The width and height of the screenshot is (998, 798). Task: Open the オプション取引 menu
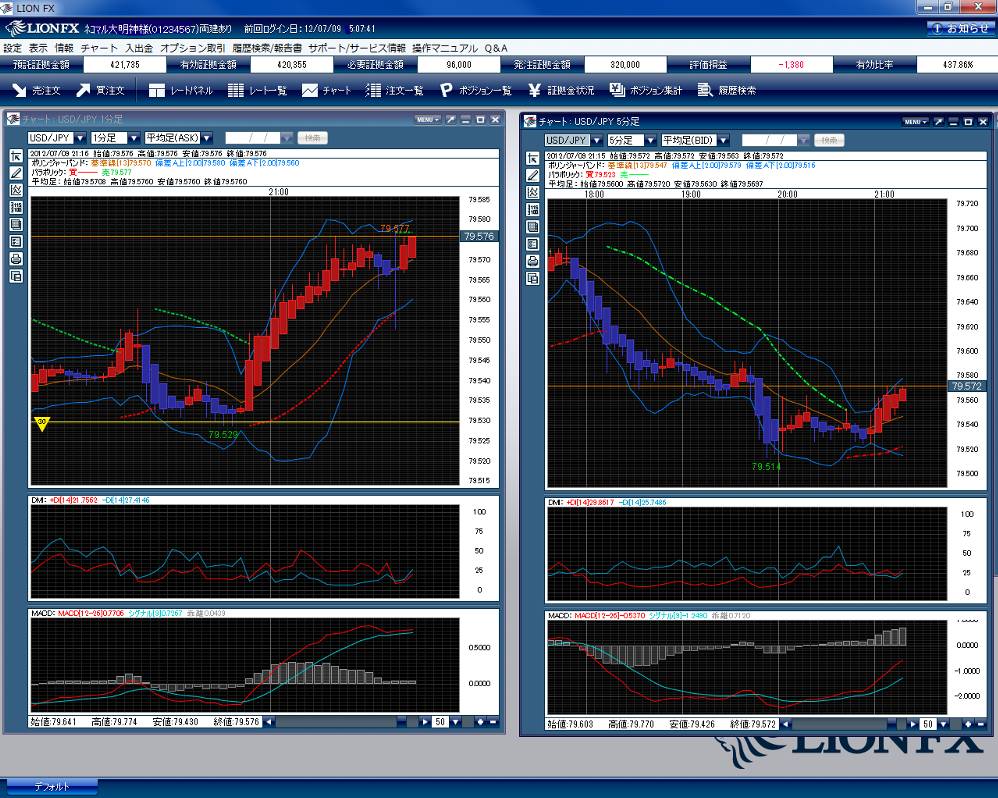pos(192,48)
